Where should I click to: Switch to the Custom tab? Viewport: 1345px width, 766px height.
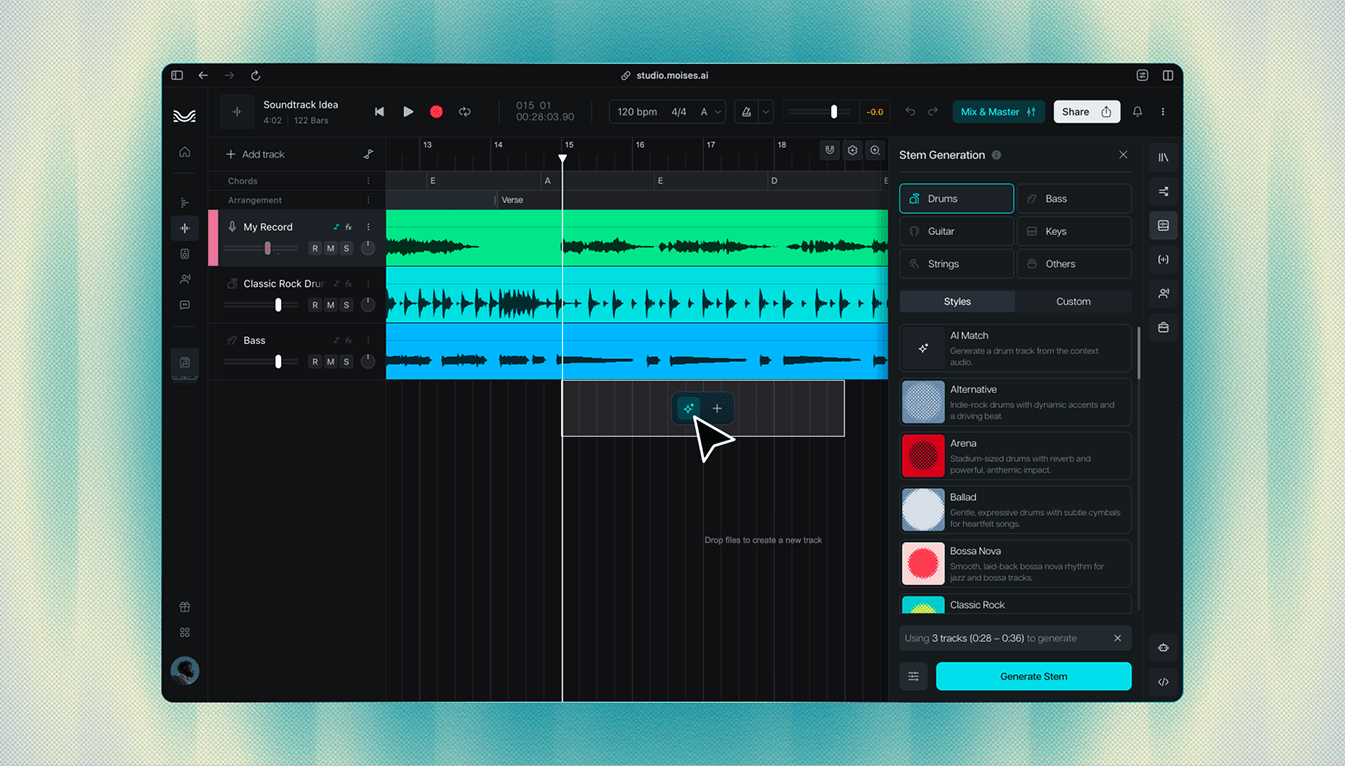1073,301
